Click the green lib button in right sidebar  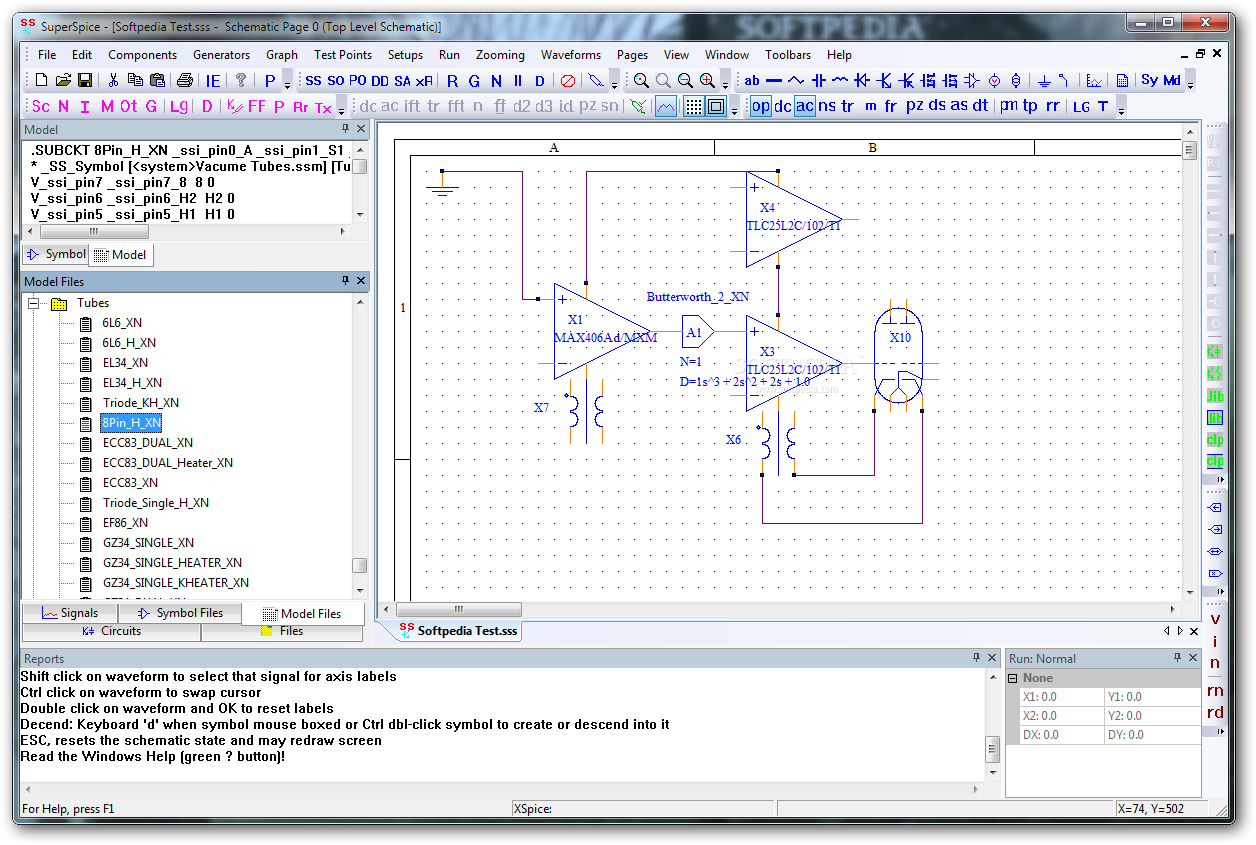(1215, 396)
